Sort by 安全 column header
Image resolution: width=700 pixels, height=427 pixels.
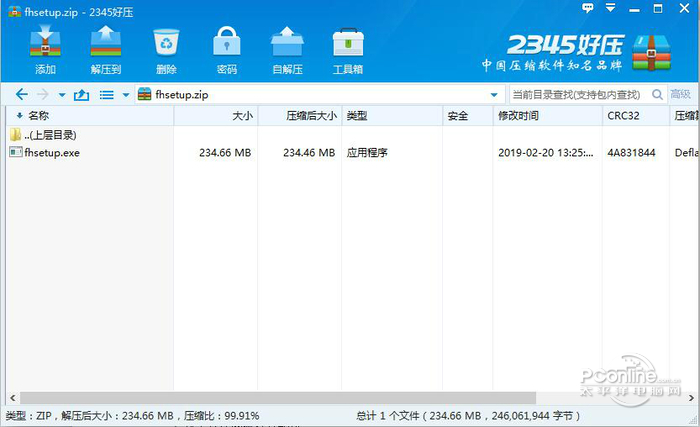[x=467, y=116]
